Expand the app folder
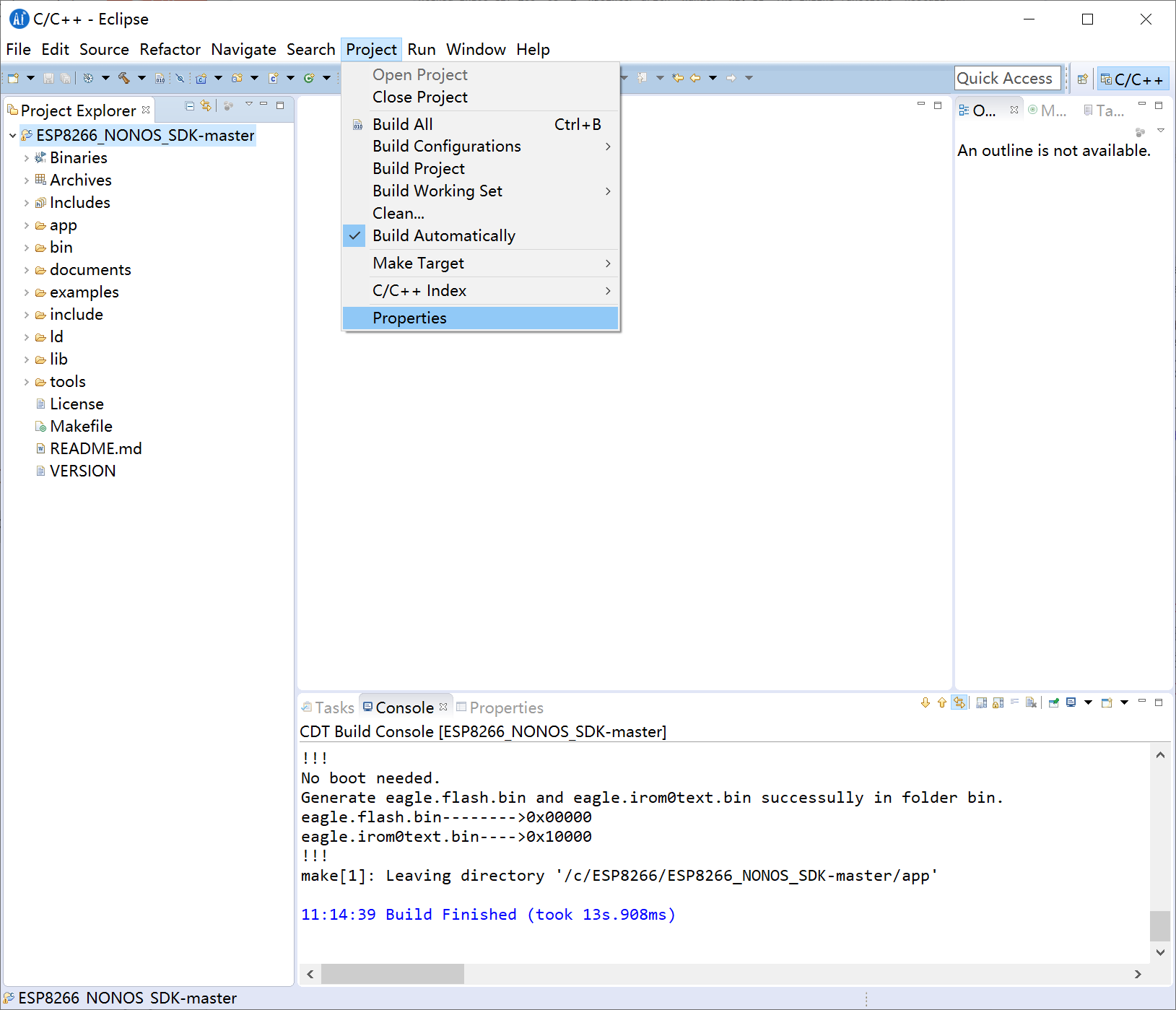 click(27, 225)
